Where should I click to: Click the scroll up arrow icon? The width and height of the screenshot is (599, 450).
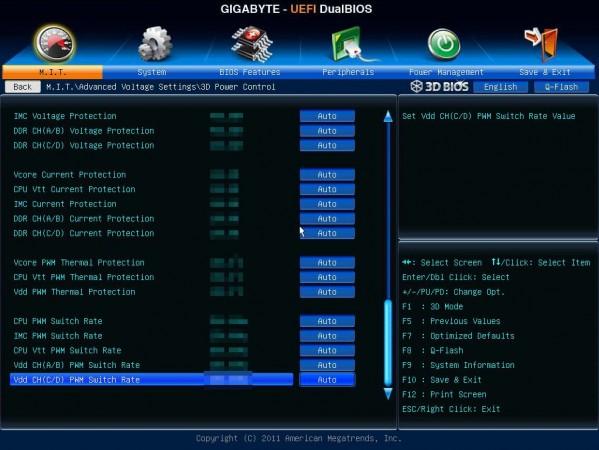click(388, 117)
